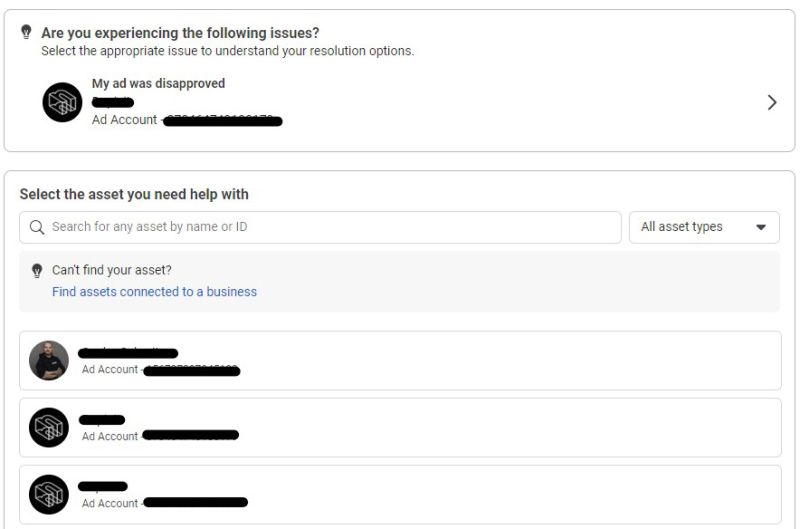Click the magnifier icon in asset search
Screen dimensions: 800x529
coord(37,227)
